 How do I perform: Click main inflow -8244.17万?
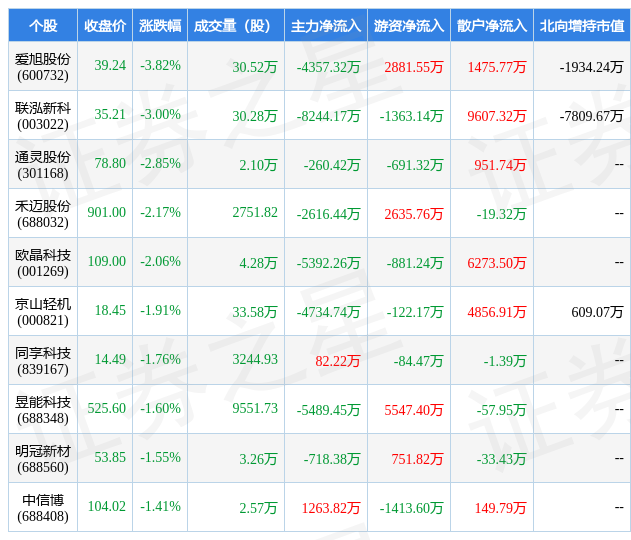coord(328,116)
